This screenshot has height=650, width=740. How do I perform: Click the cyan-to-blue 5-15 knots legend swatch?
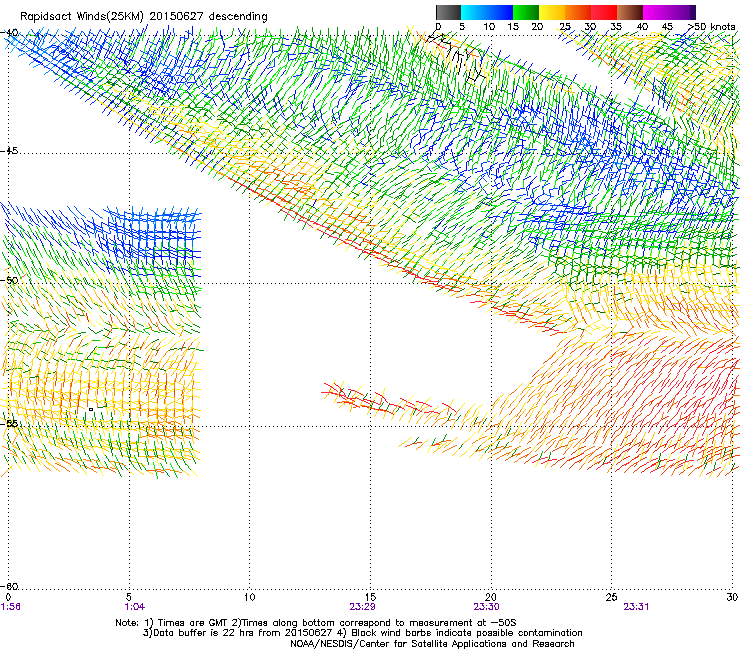click(x=487, y=12)
